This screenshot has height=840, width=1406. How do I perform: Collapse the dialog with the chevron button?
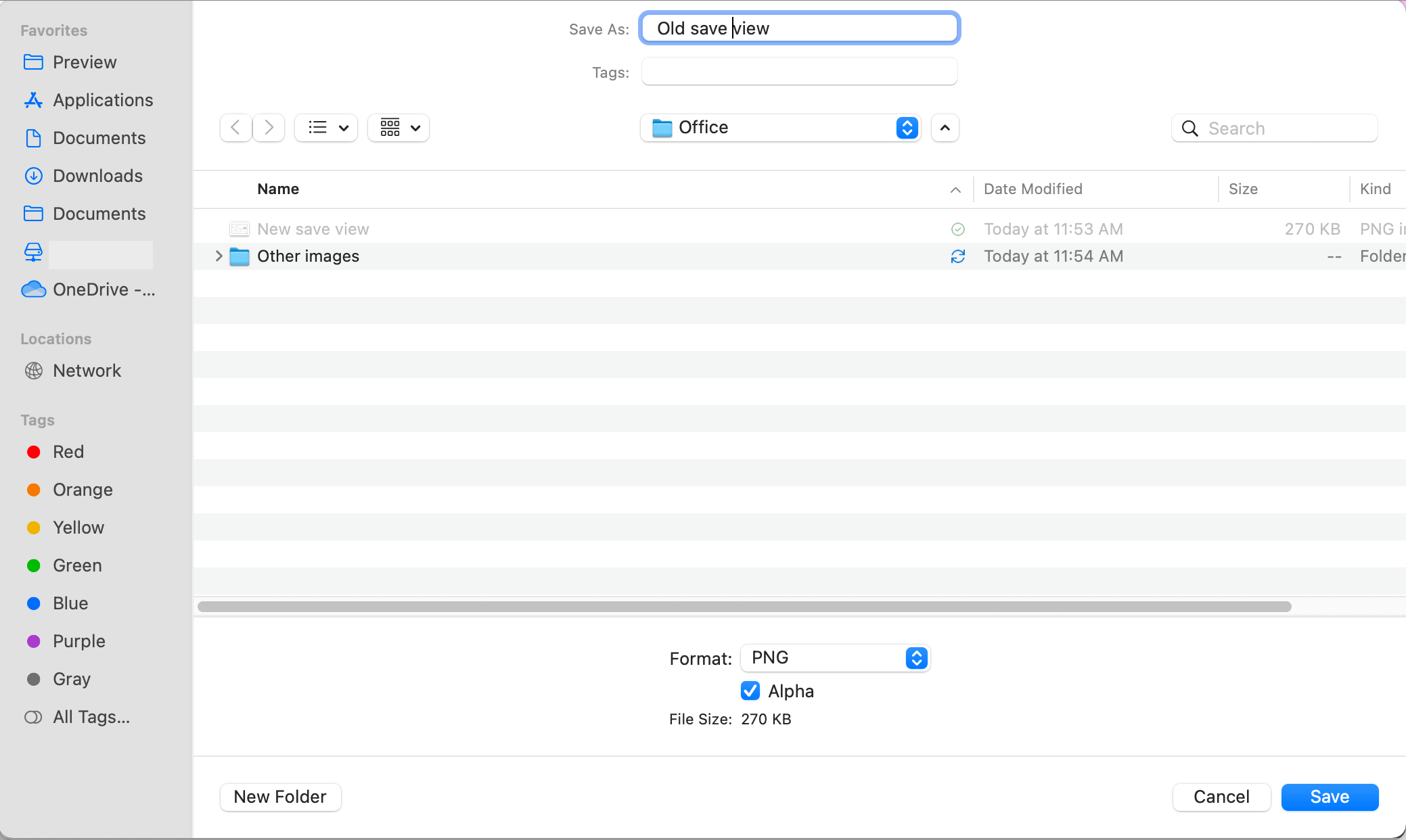click(x=945, y=127)
